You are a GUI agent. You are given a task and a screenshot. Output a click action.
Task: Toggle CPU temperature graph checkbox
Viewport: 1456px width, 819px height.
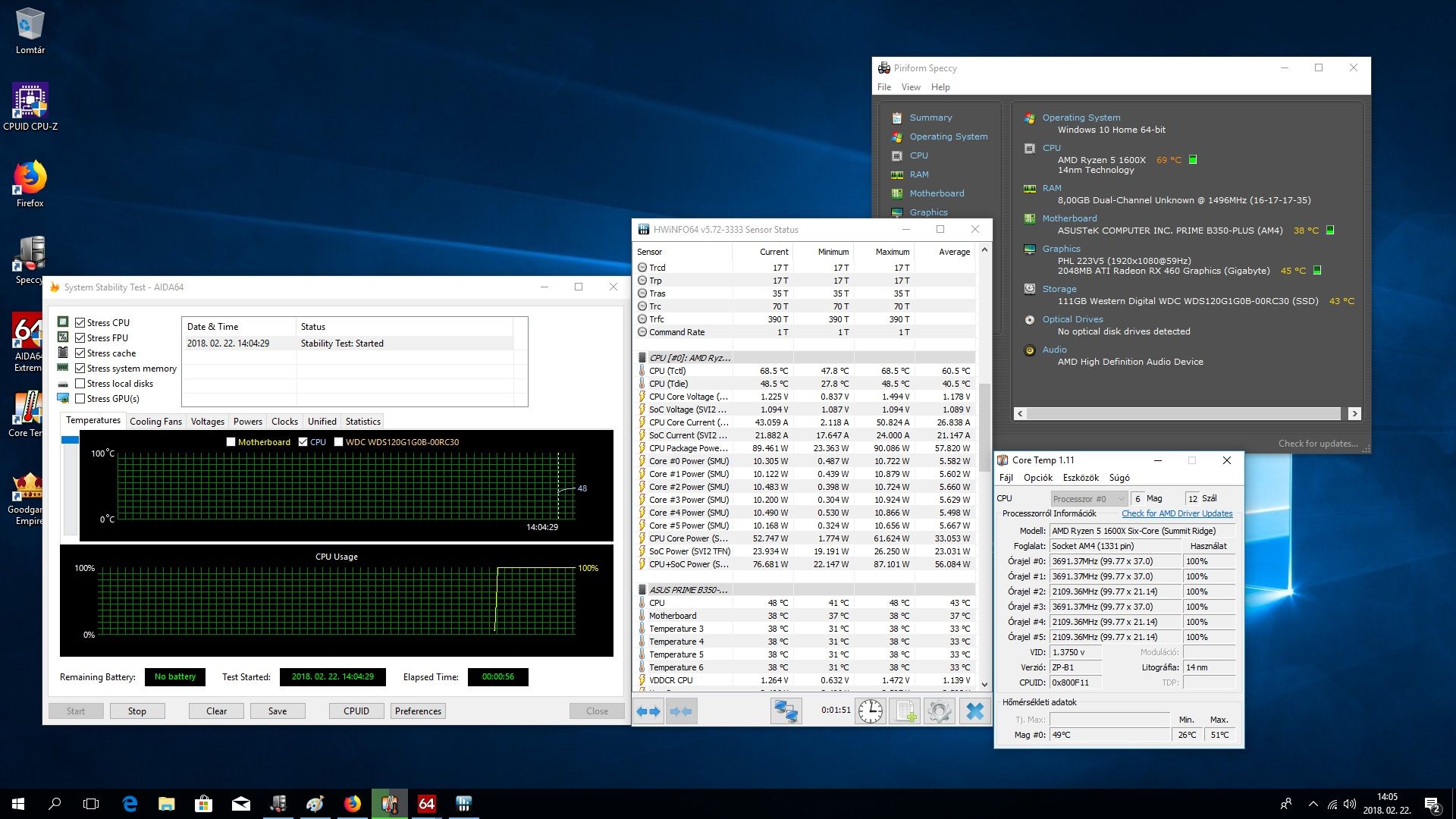[303, 442]
